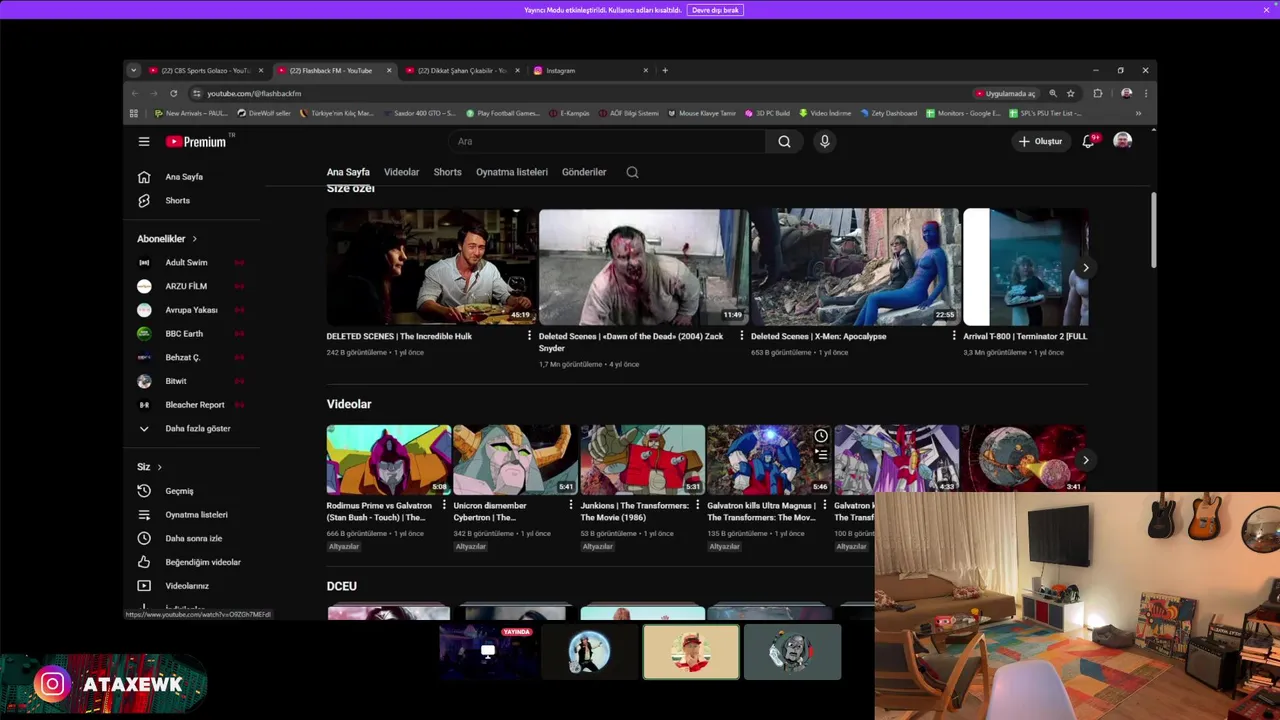
Task: Open the Zety Dashboard bookmark
Action: (888, 113)
